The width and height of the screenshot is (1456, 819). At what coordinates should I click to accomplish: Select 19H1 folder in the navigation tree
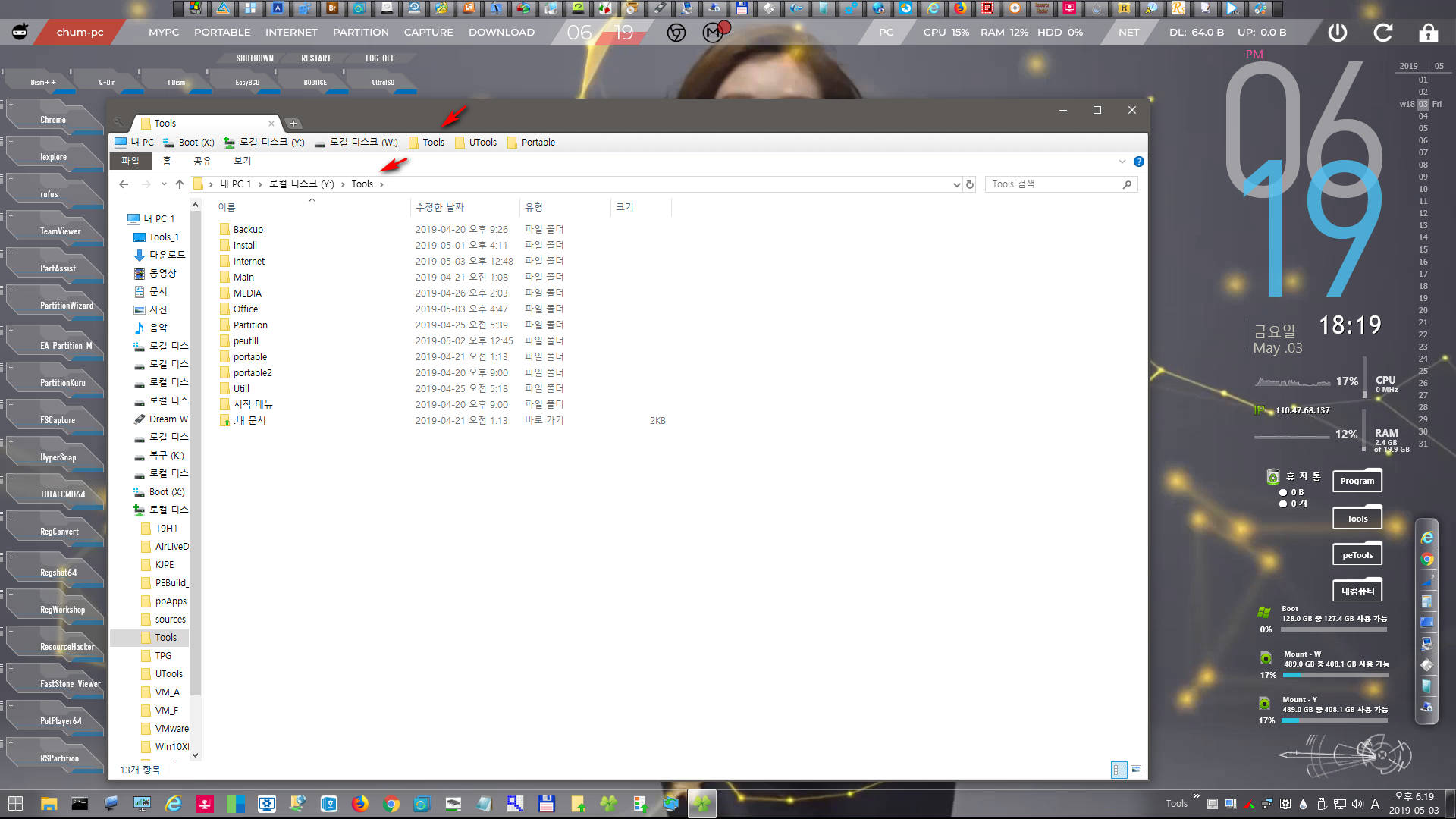(x=165, y=528)
